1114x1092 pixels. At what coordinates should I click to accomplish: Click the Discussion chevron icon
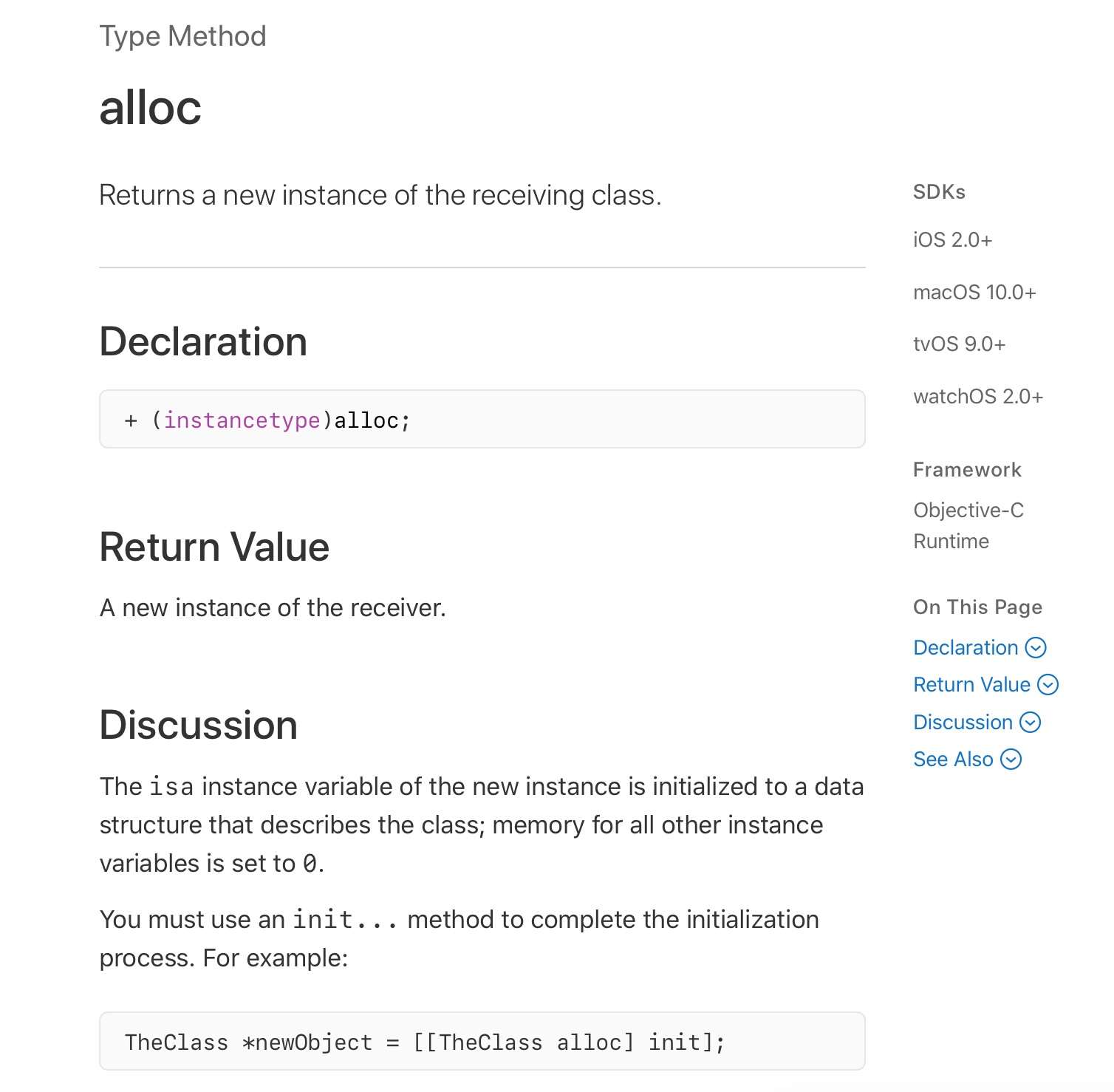click(1031, 723)
